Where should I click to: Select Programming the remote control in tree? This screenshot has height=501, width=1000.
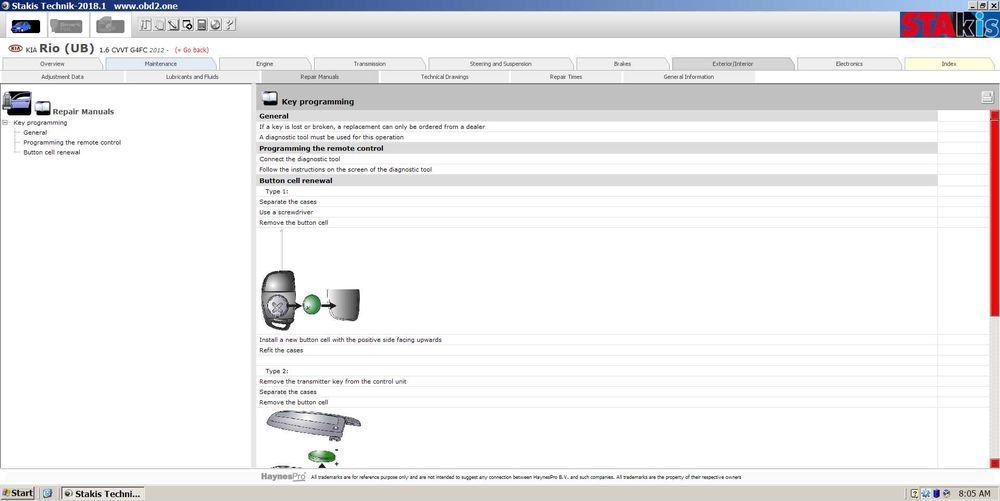[72, 143]
